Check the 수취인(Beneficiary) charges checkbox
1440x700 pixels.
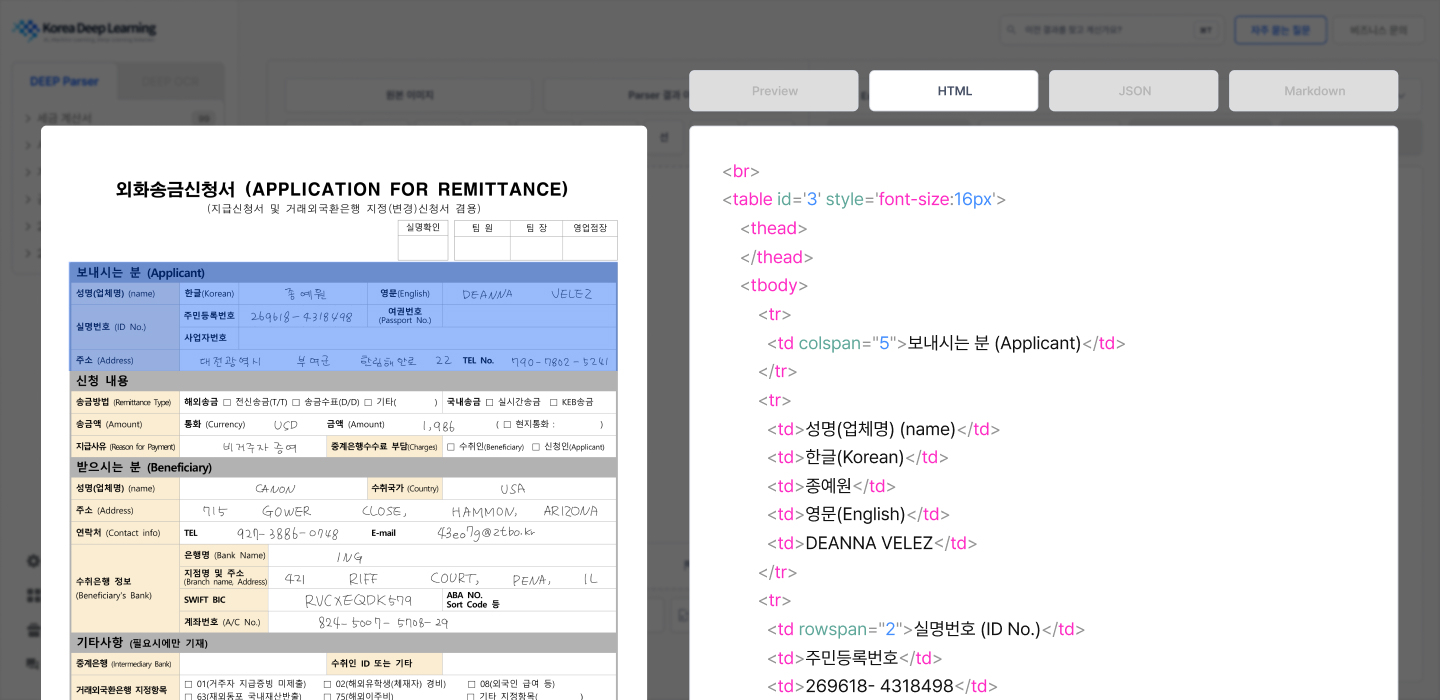[451, 447]
